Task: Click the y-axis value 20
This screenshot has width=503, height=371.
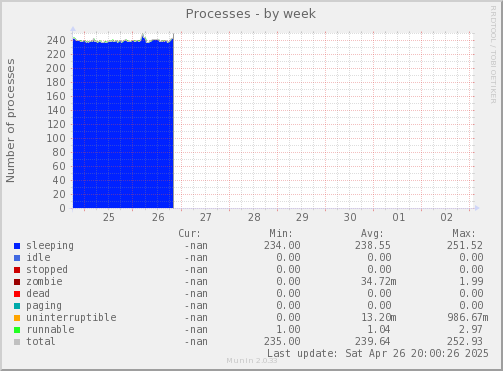Action: click(59, 194)
